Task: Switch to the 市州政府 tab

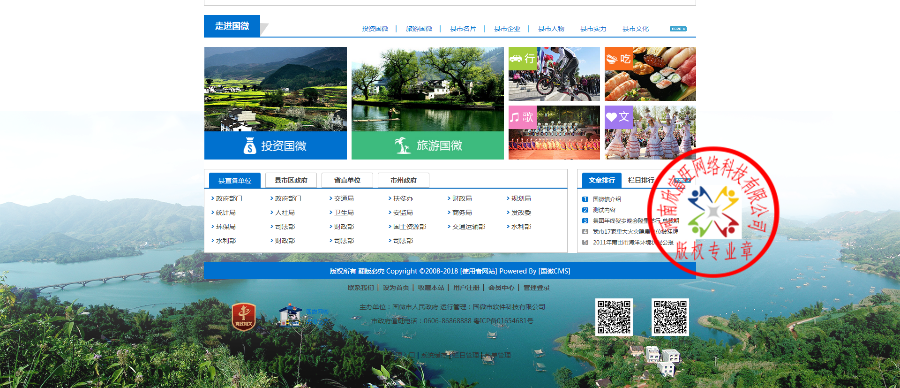Action: [404, 180]
